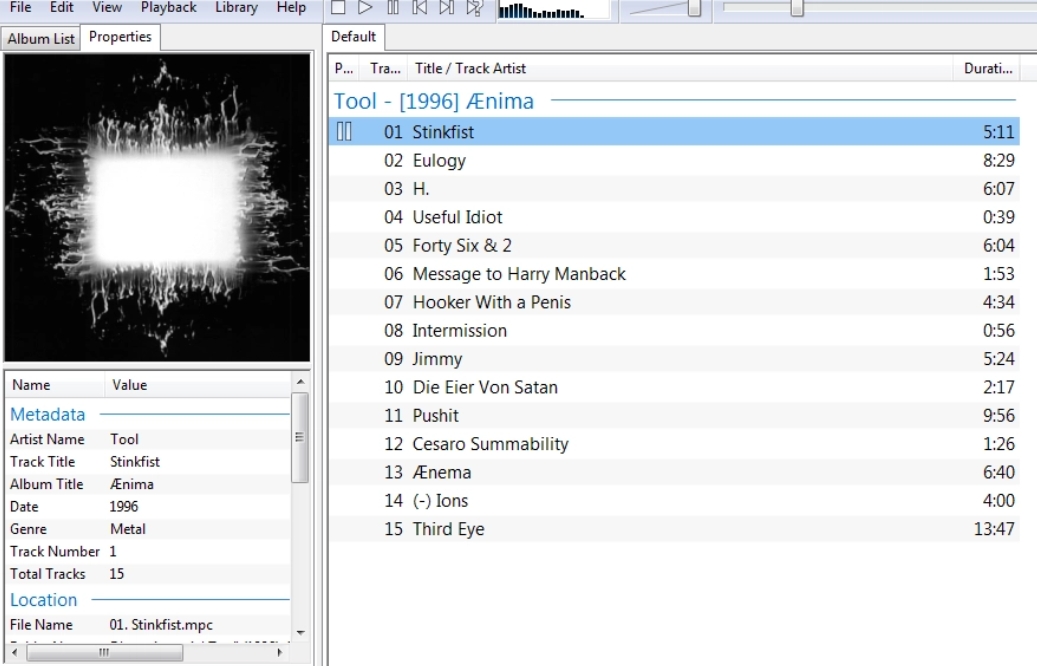Click the Album Title value Ænima
This screenshot has width=1037, height=666.
tap(132, 484)
